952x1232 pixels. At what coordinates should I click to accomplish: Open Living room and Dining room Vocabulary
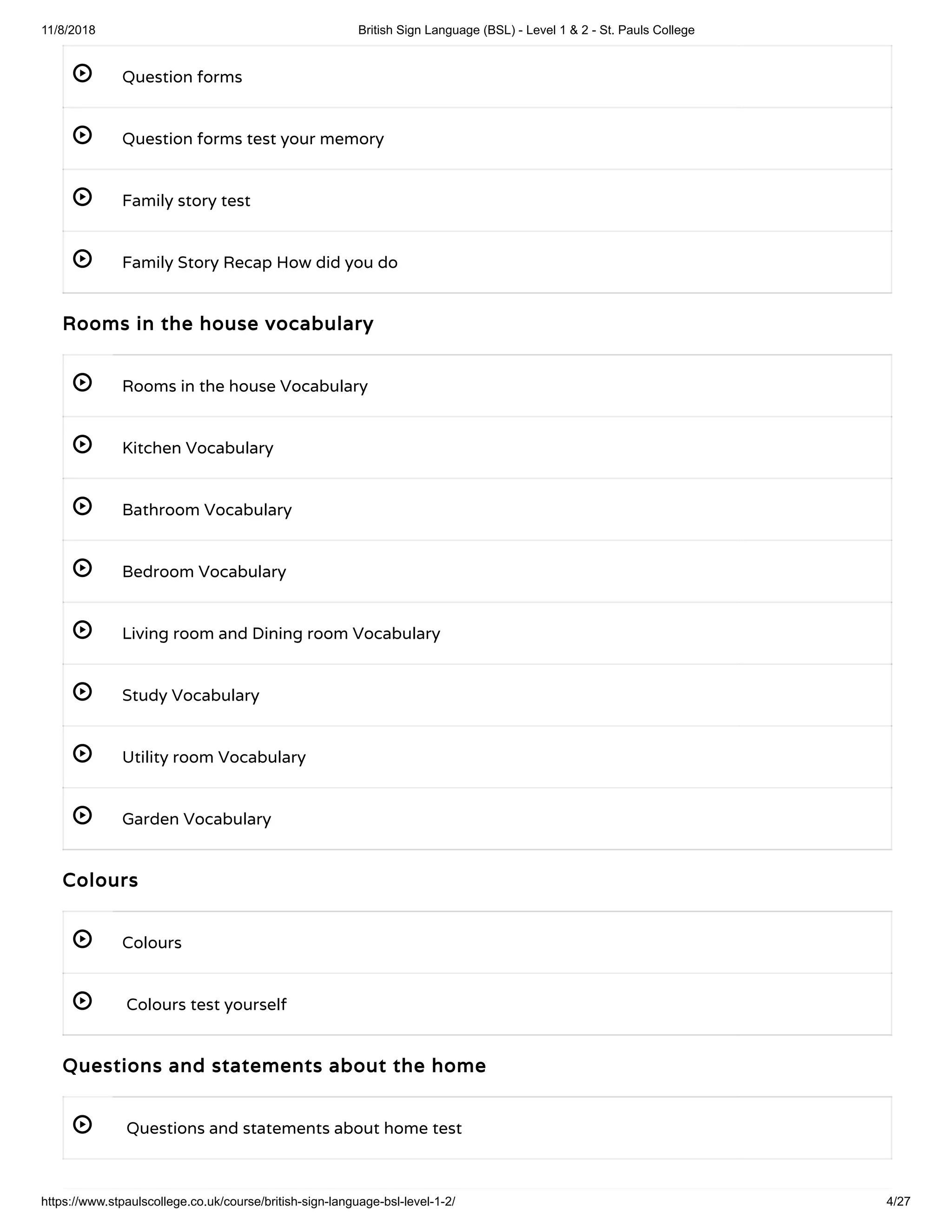[281, 634]
